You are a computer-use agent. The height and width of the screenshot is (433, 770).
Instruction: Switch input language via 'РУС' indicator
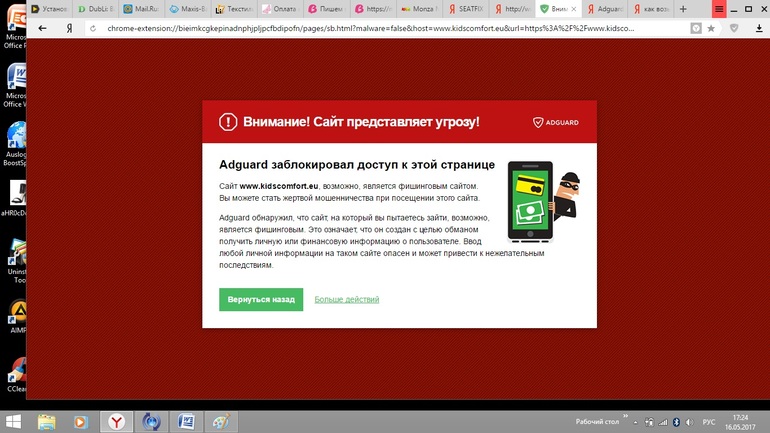pos(708,422)
